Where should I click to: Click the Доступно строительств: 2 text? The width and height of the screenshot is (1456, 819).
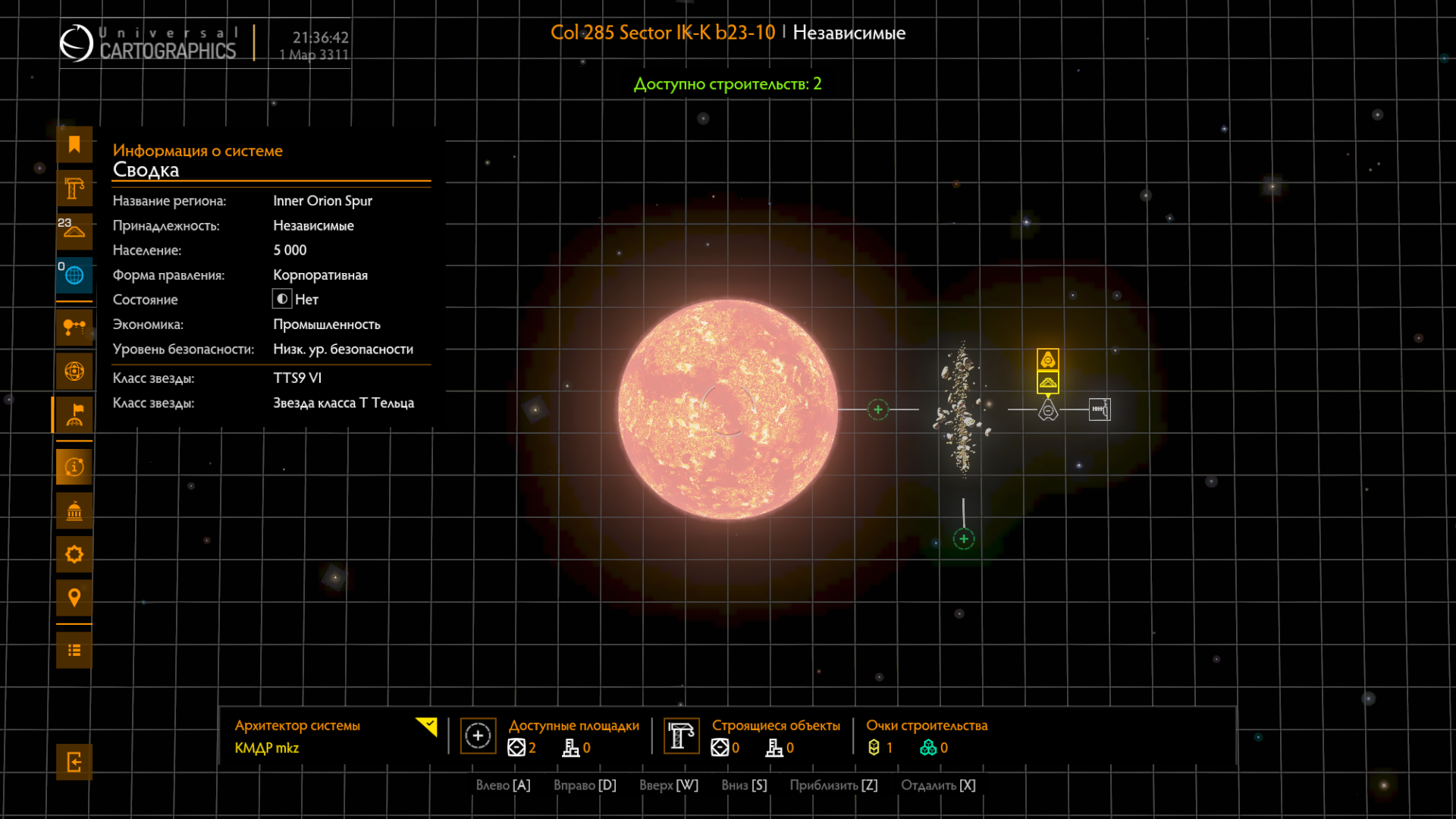(727, 83)
